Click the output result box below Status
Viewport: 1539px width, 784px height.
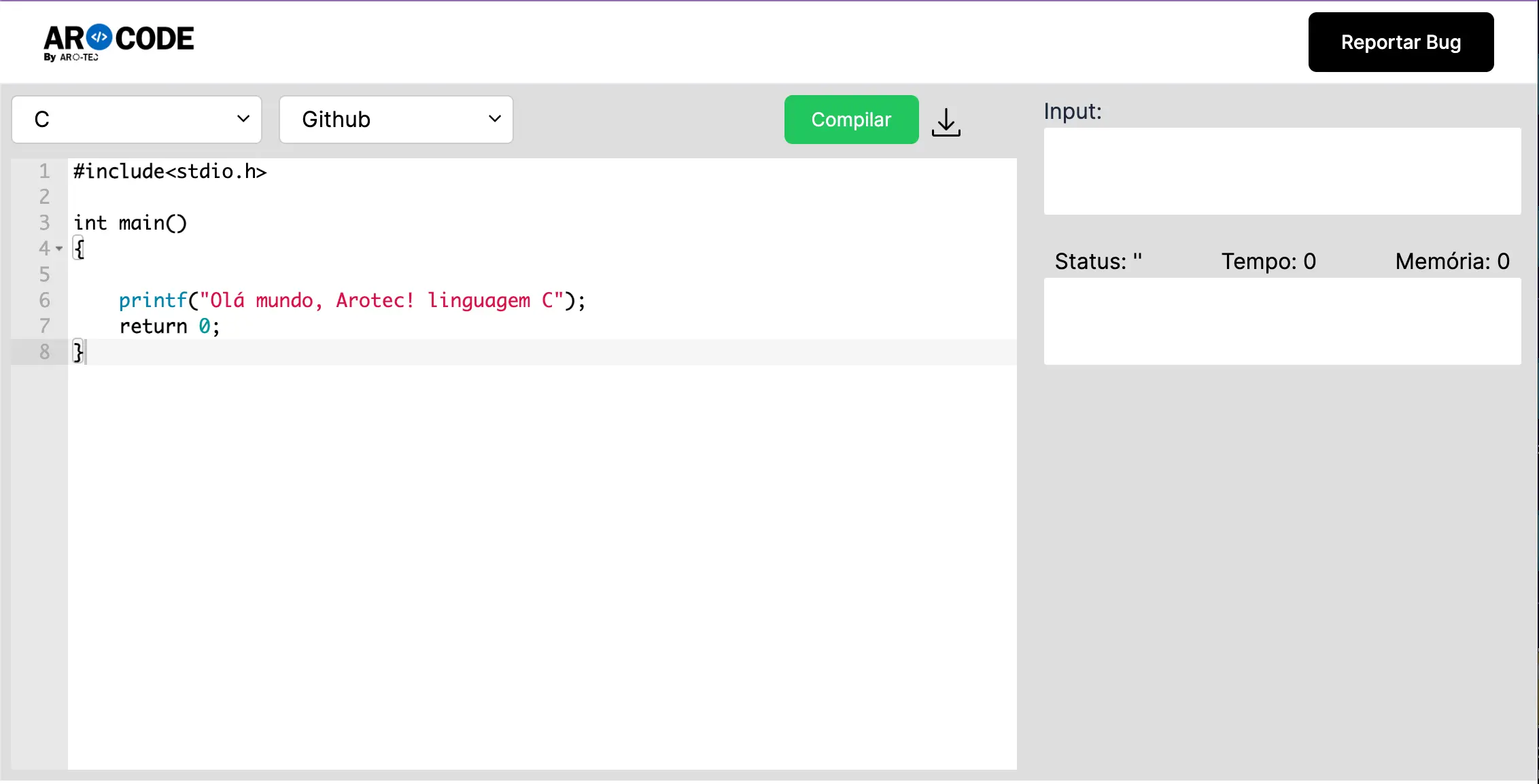[1281, 321]
